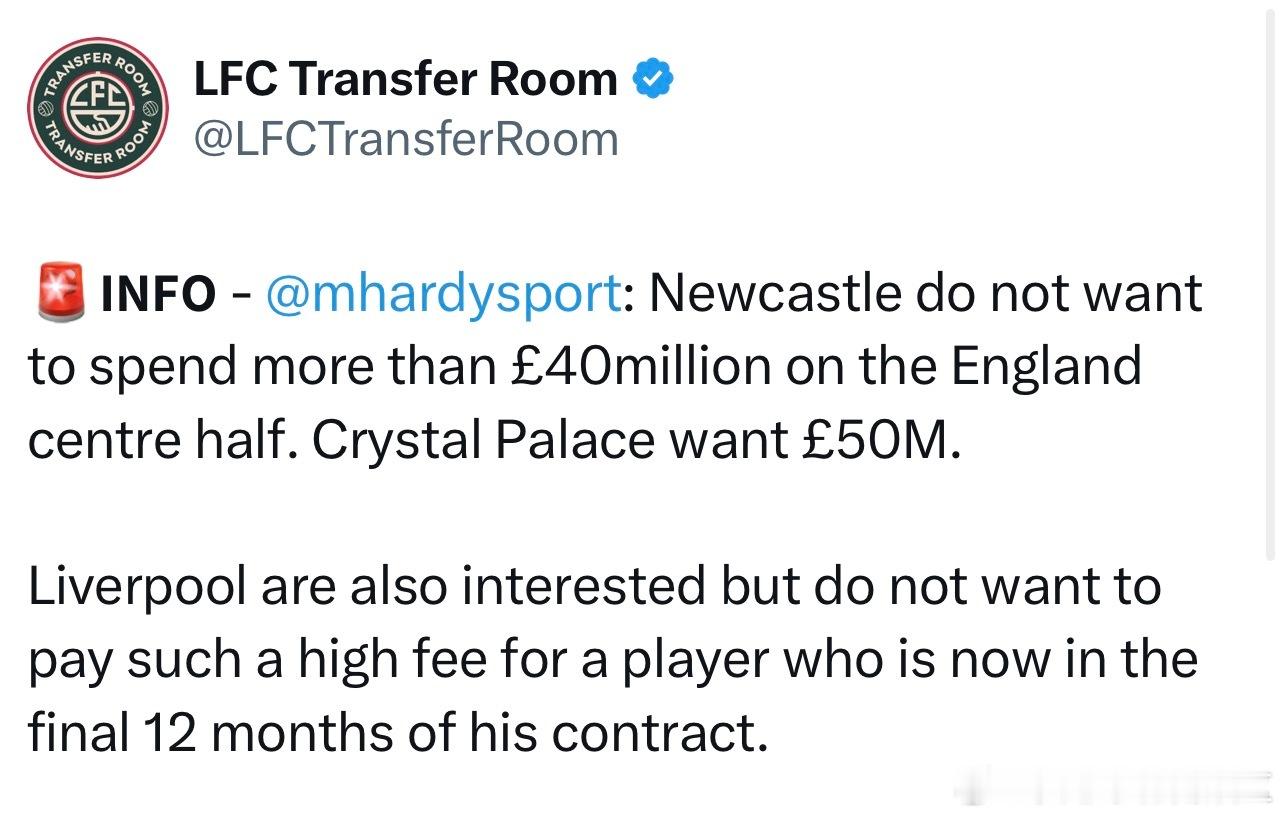Select the word Liverpool in second paragraph
Screen dimensions: 1284x818
pyautogui.click(x=137, y=588)
